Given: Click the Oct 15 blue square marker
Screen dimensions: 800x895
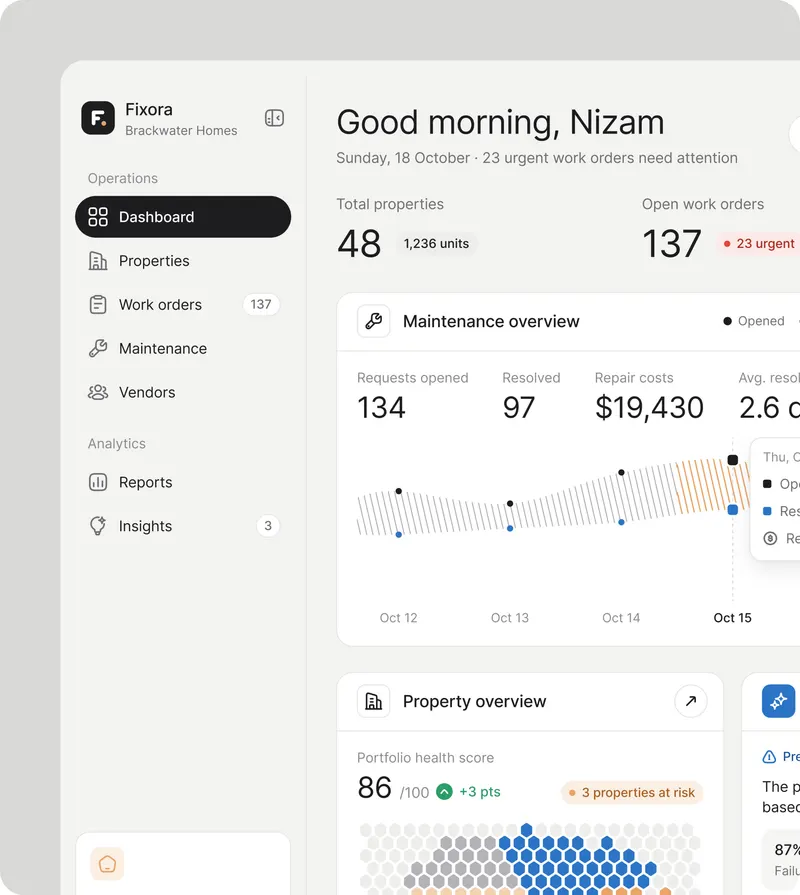Looking at the screenshot, I should 733,510.
